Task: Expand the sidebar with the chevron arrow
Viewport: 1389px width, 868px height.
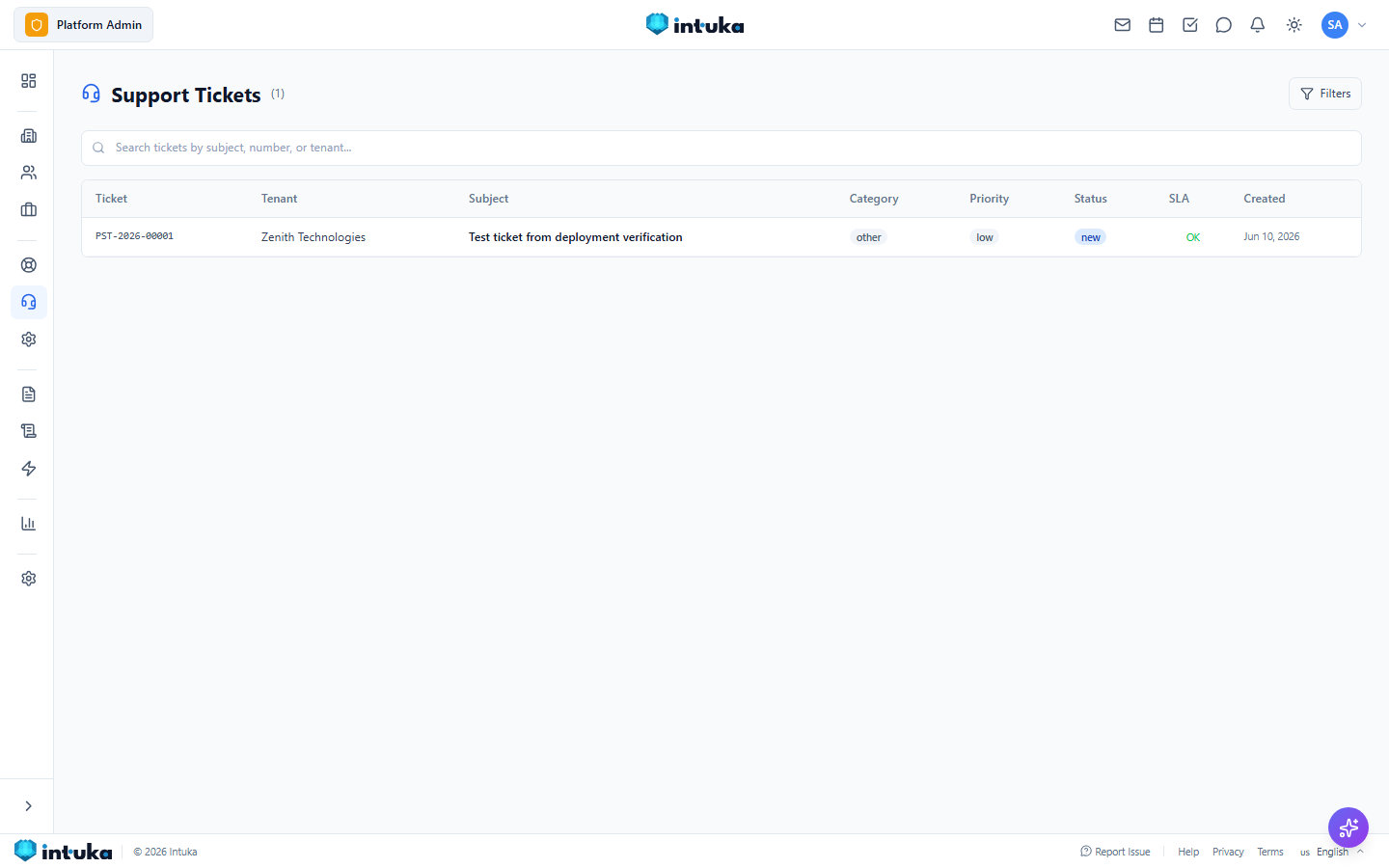Action: 29,806
